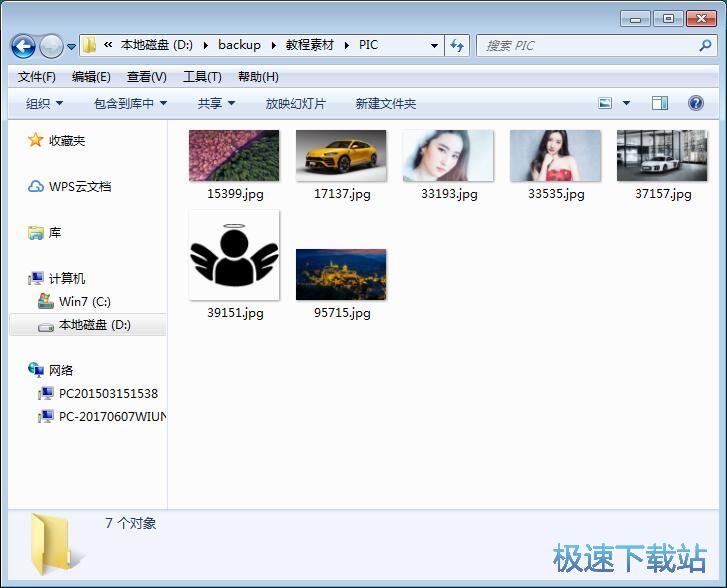727x588 pixels.
Task: Open the 编辑(E) menu
Action: 91,77
